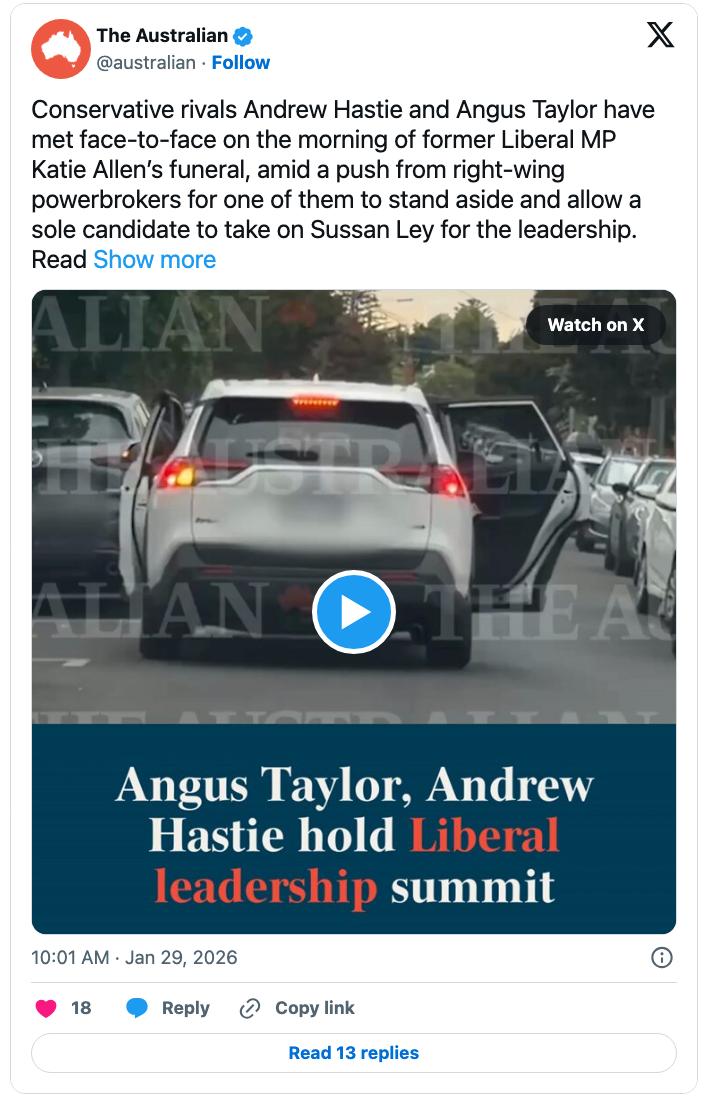The width and height of the screenshot is (707, 1104).
Task: Click the copy link chain icon
Action: (x=250, y=1008)
